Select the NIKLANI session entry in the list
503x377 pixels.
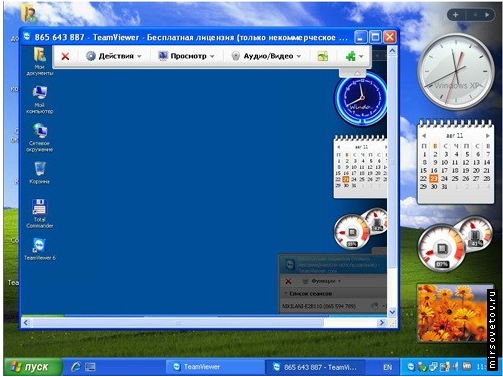click(319, 306)
